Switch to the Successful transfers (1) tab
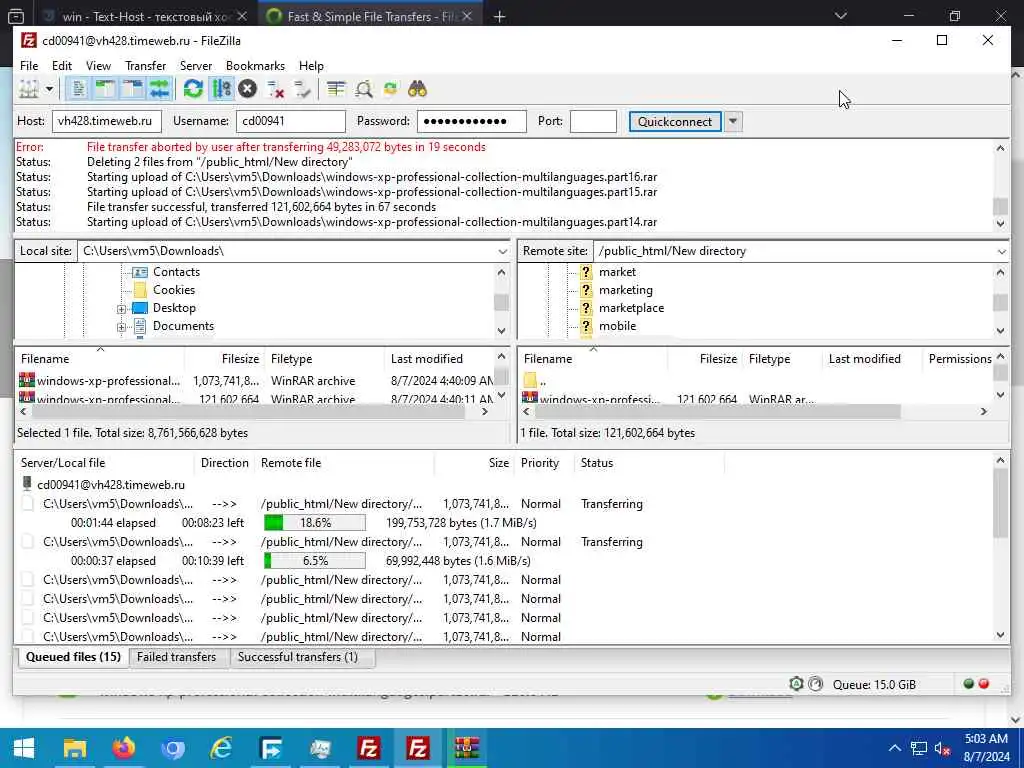The height and width of the screenshot is (768, 1024). [x=298, y=657]
